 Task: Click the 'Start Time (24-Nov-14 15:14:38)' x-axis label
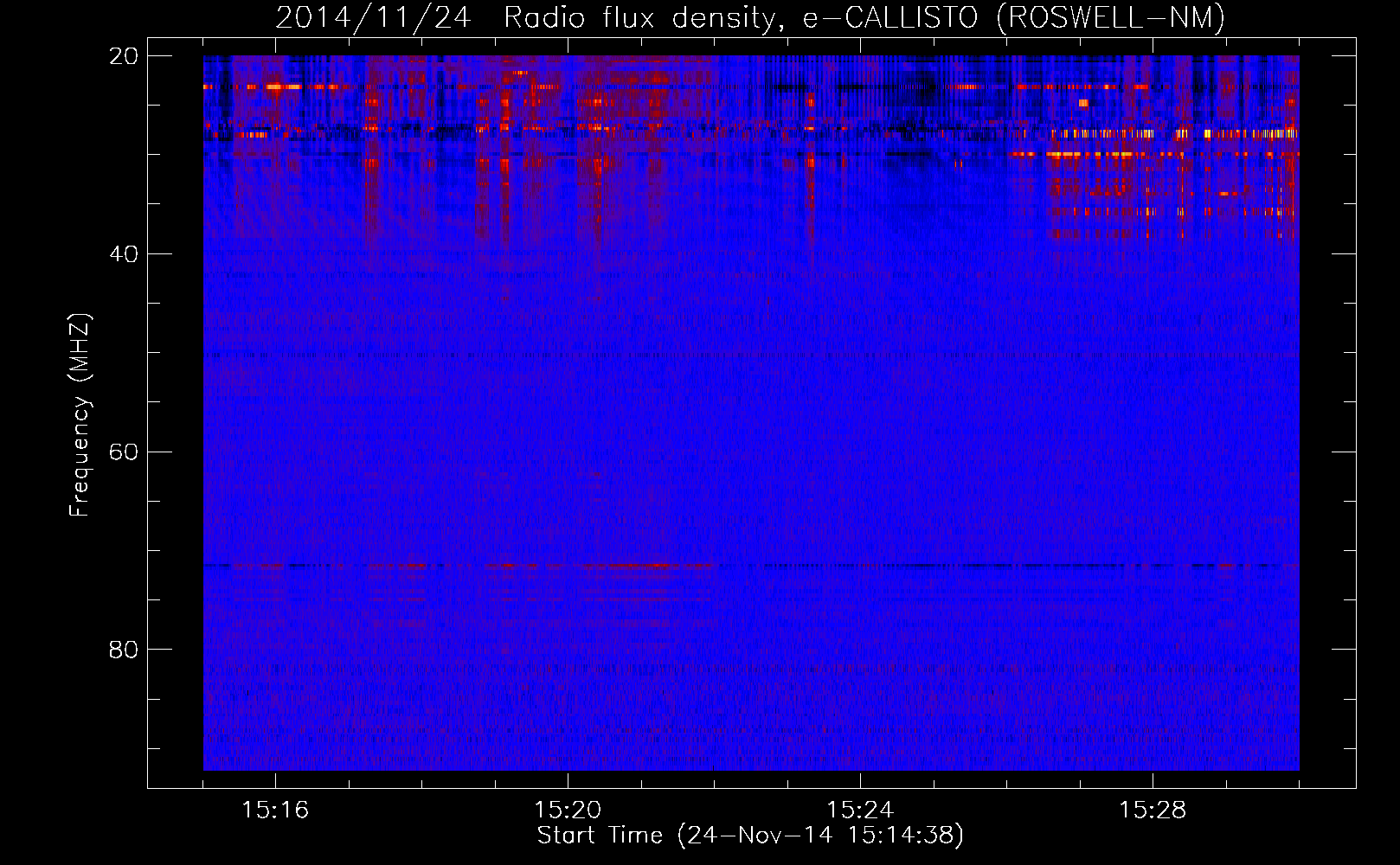(x=750, y=835)
